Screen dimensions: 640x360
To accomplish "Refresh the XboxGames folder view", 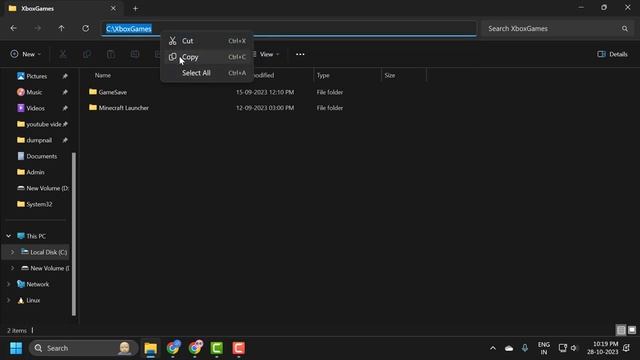I will [x=85, y=29].
